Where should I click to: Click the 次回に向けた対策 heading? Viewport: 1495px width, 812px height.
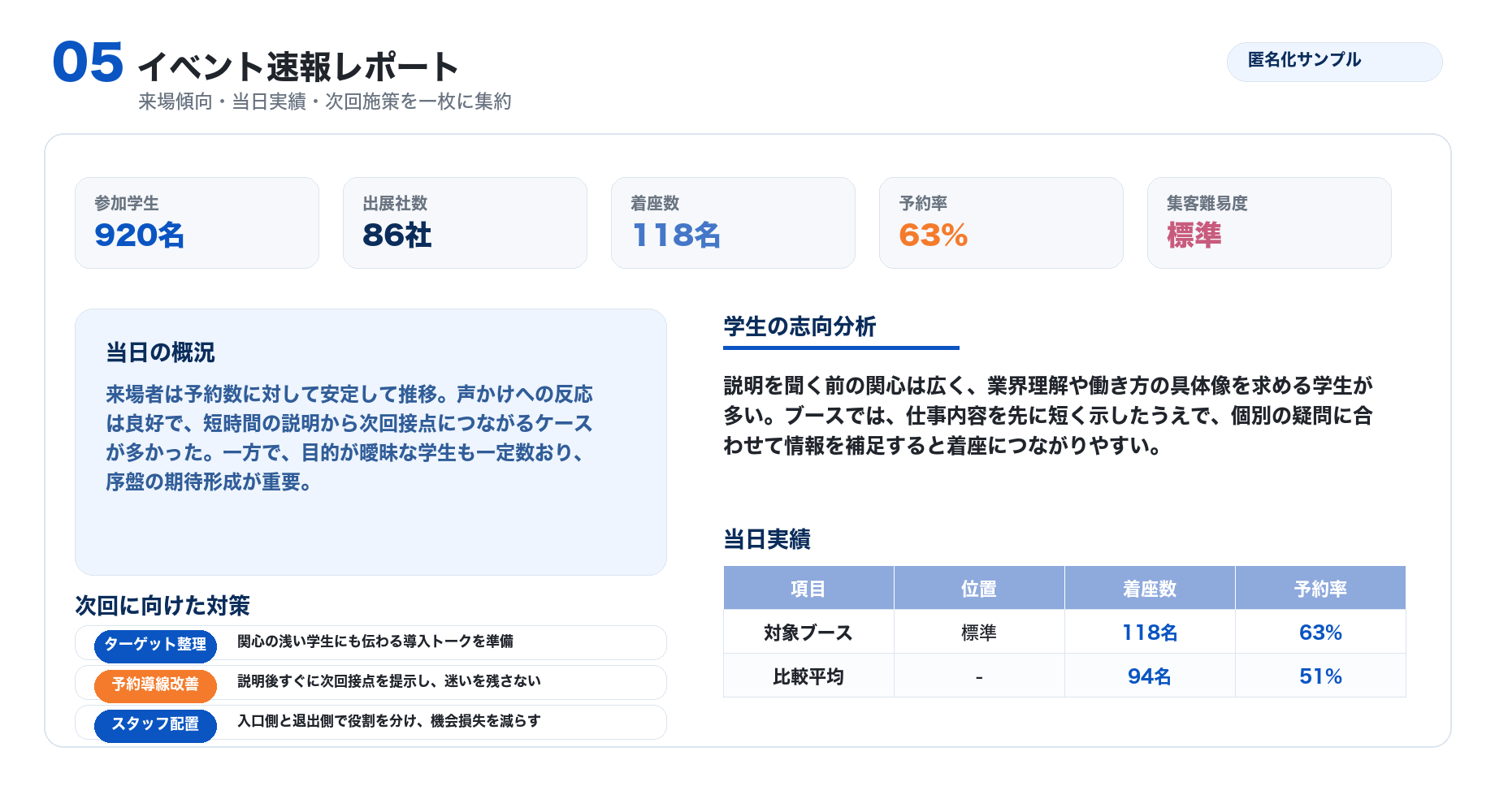click(x=162, y=605)
